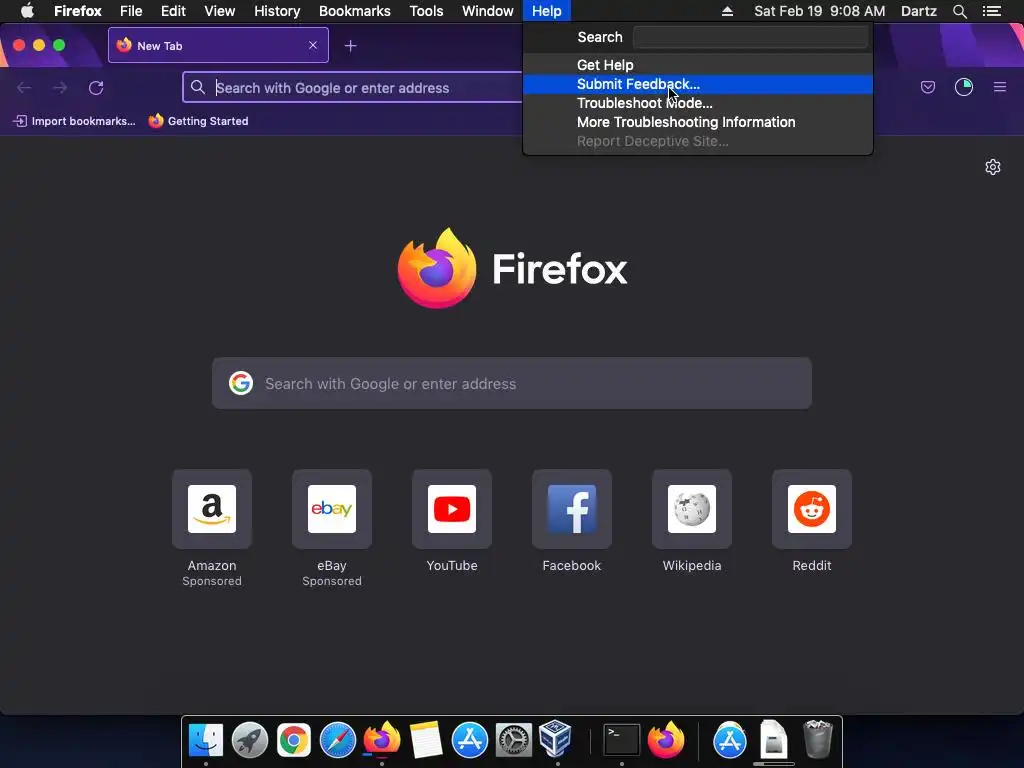This screenshot has height=768, width=1024.
Task: Open the Window menu
Action: point(487,11)
